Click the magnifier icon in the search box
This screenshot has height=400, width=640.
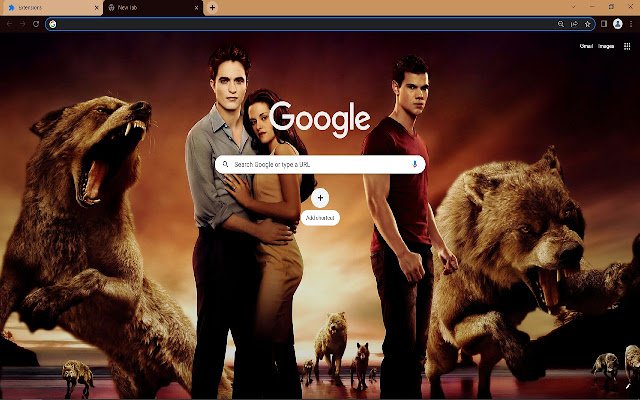(x=225, y=164)
